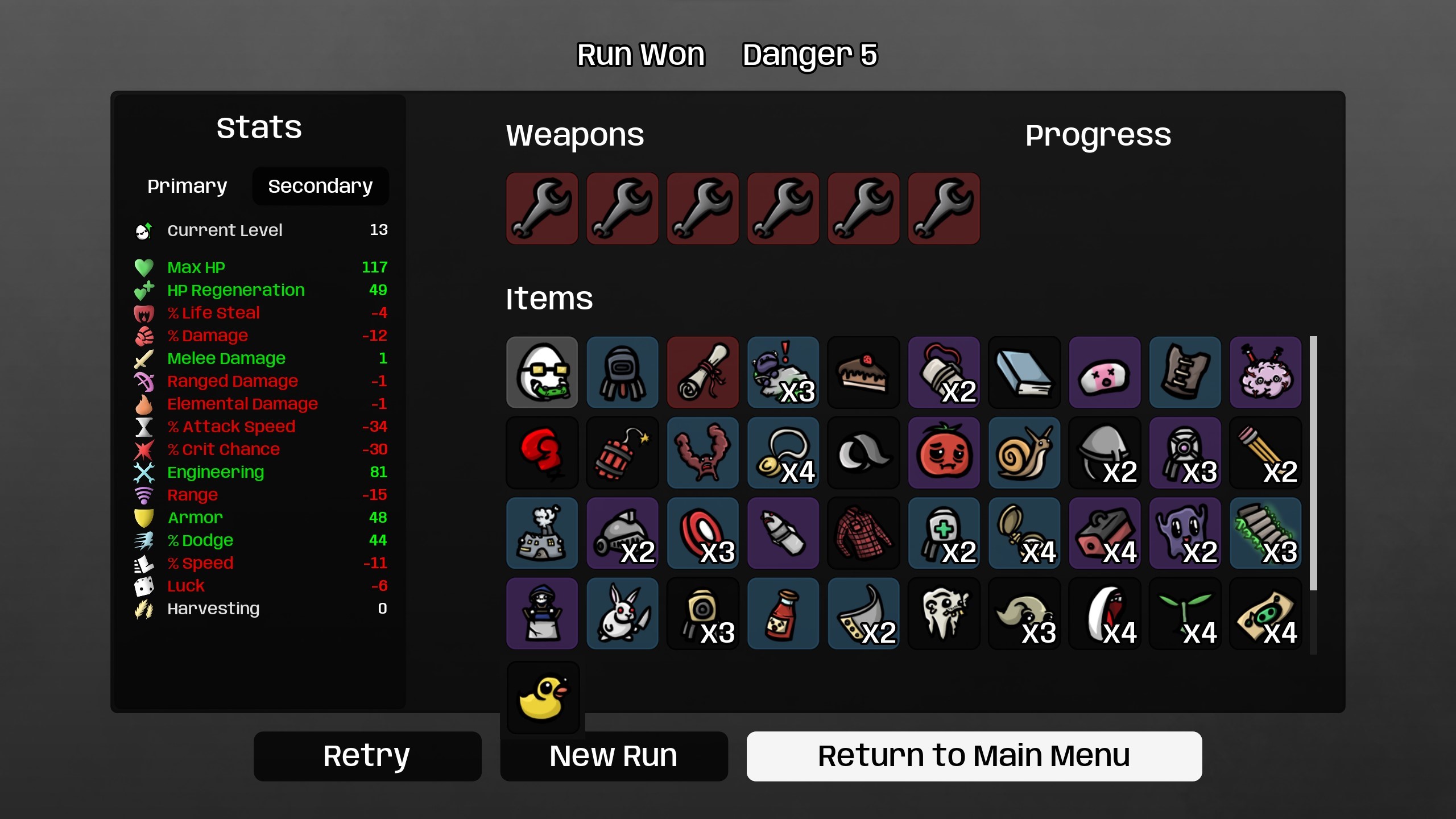Click the tooth item icon
Viewport: 1456px width, 819px height.
click(944, 614)
